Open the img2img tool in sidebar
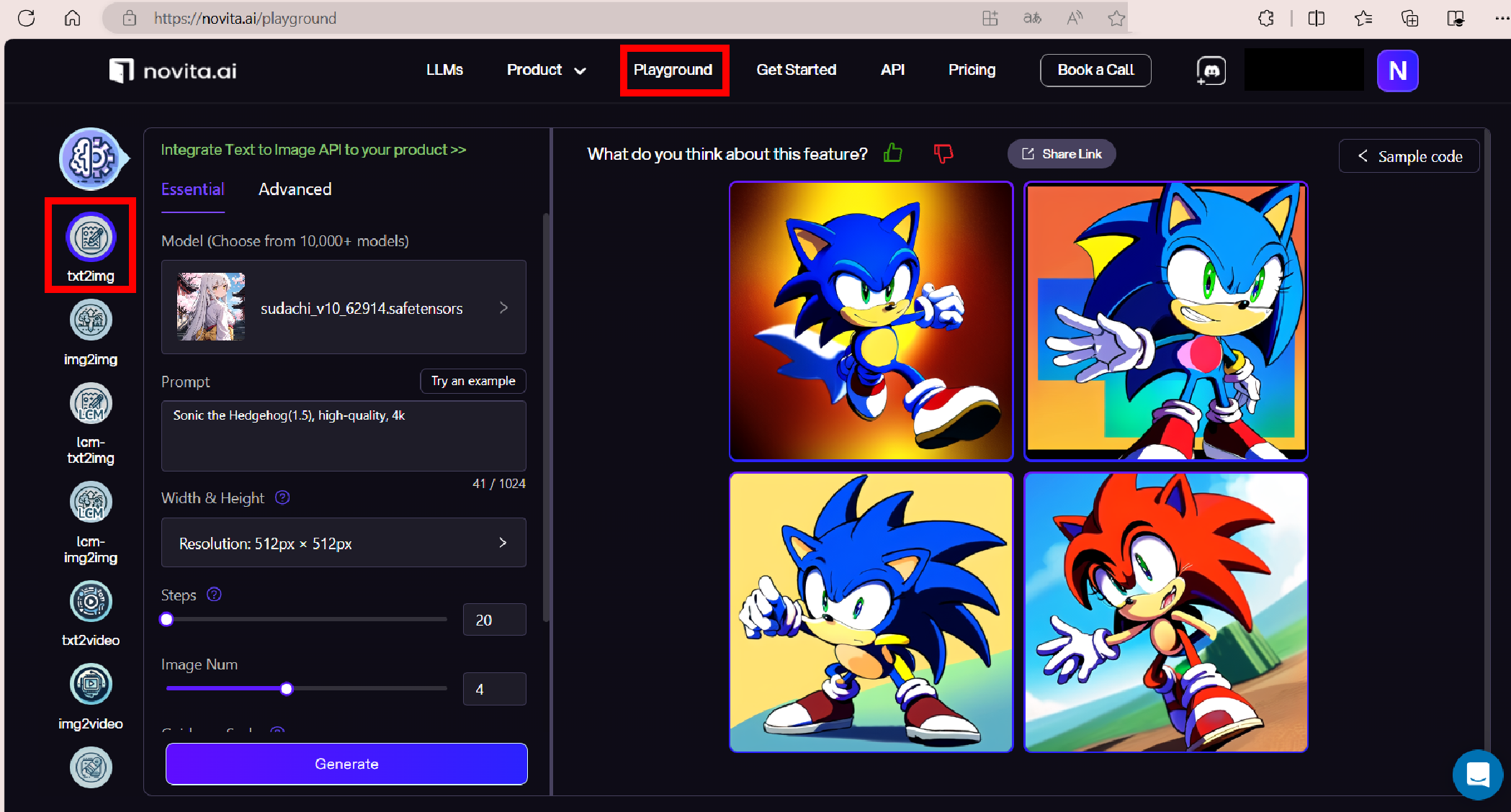The image size is (1511, 812). click(x=91, y=320)
